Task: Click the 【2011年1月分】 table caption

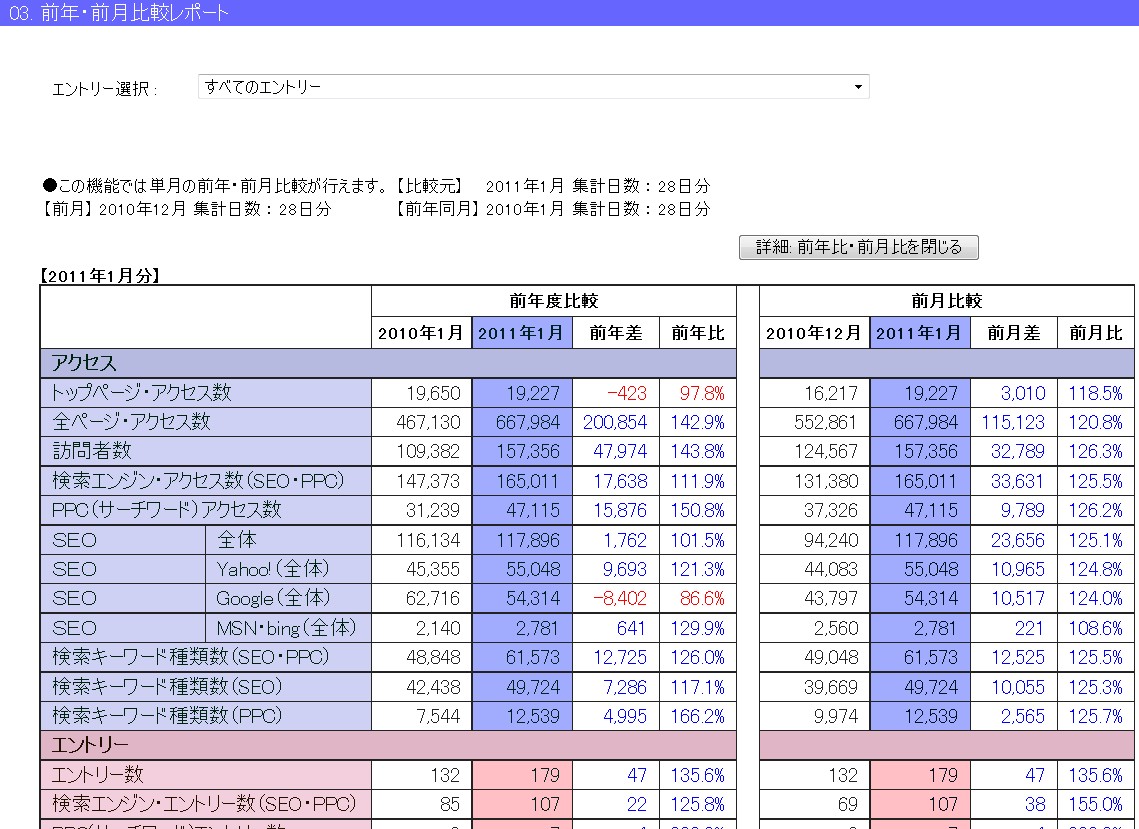Action: 101,276
